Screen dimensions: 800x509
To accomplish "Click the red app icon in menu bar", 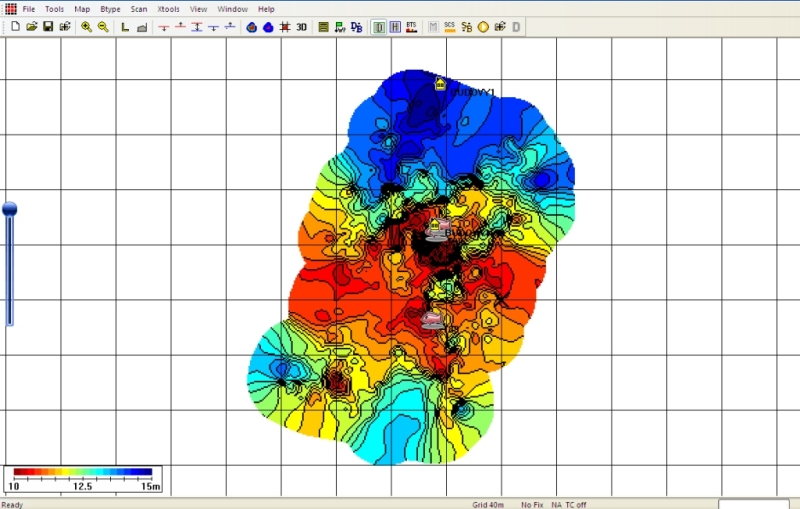I will (x=11, y=9).
